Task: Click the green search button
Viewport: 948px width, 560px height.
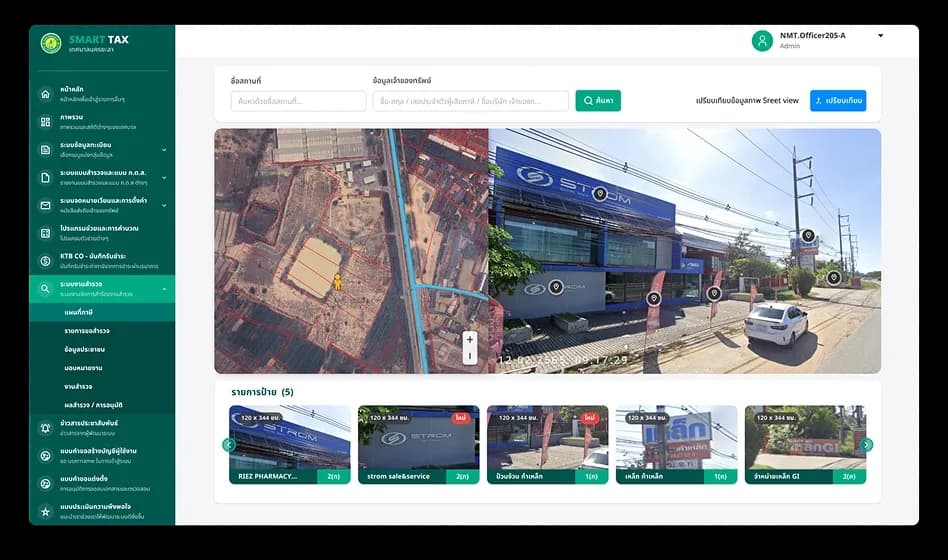Action: (598, 100)
